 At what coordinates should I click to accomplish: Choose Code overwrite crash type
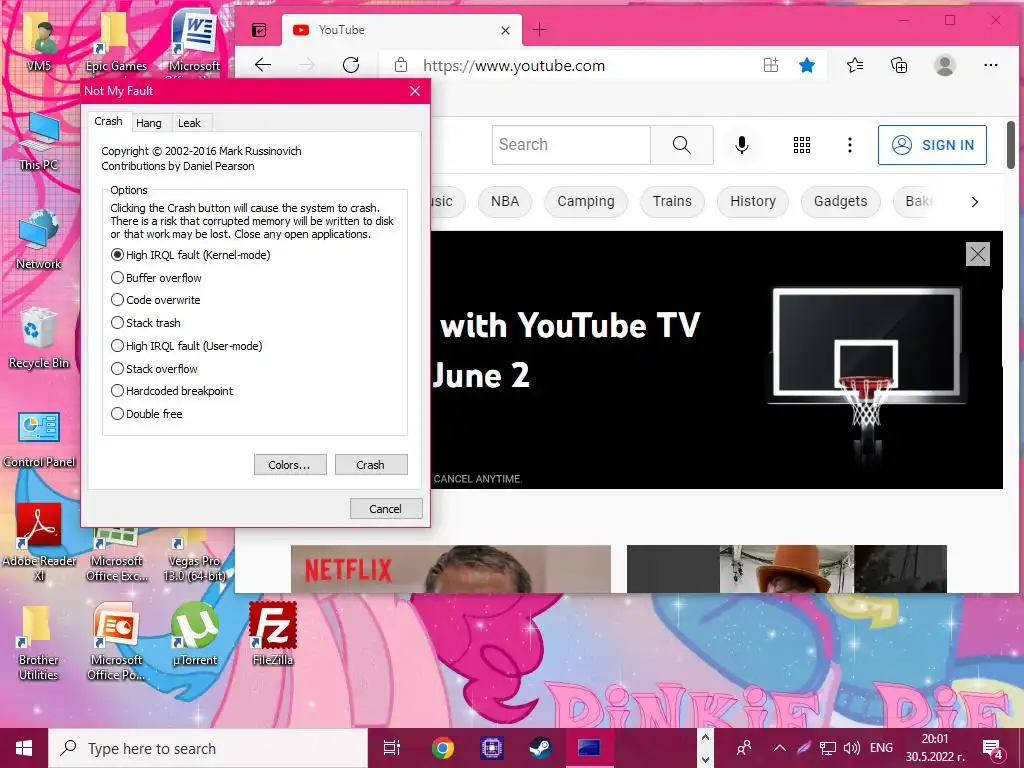[155, 300]
